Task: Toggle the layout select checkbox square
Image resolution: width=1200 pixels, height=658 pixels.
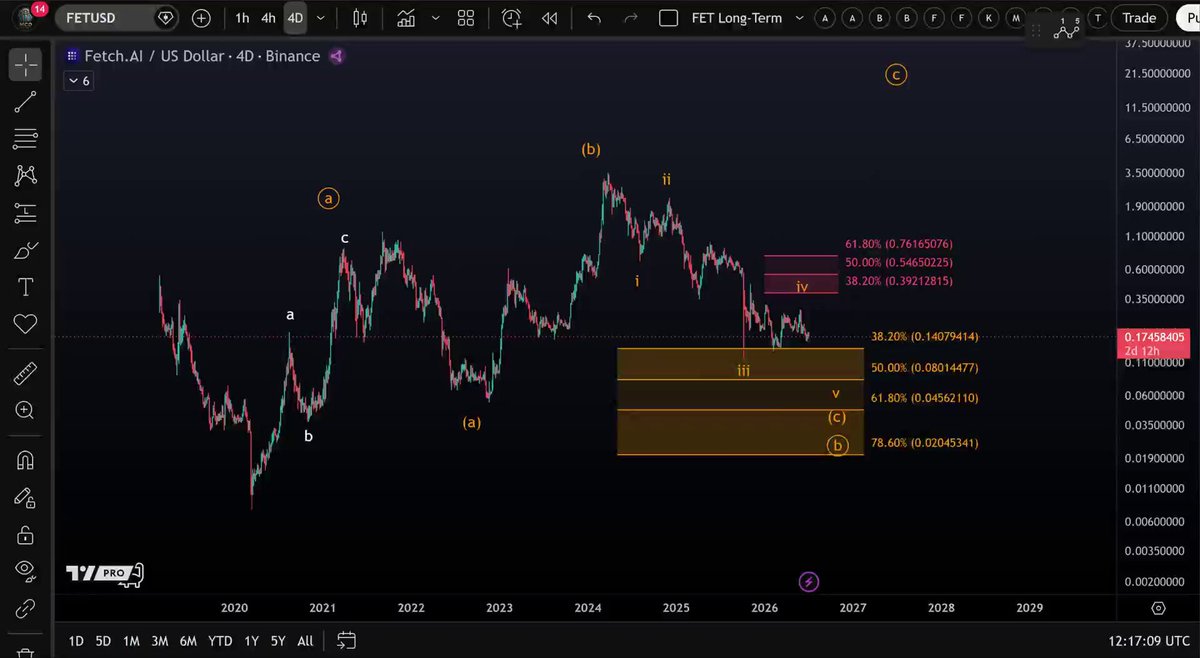Action: click(x=669, y=18)
